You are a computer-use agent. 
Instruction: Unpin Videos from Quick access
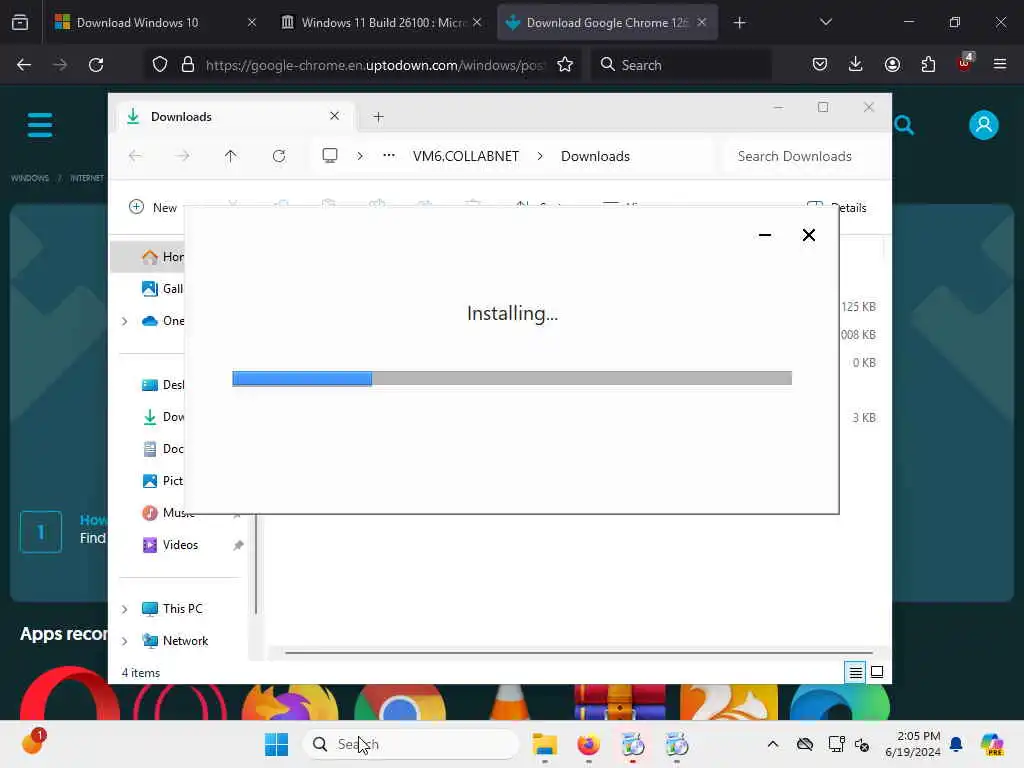coord(238,545)
